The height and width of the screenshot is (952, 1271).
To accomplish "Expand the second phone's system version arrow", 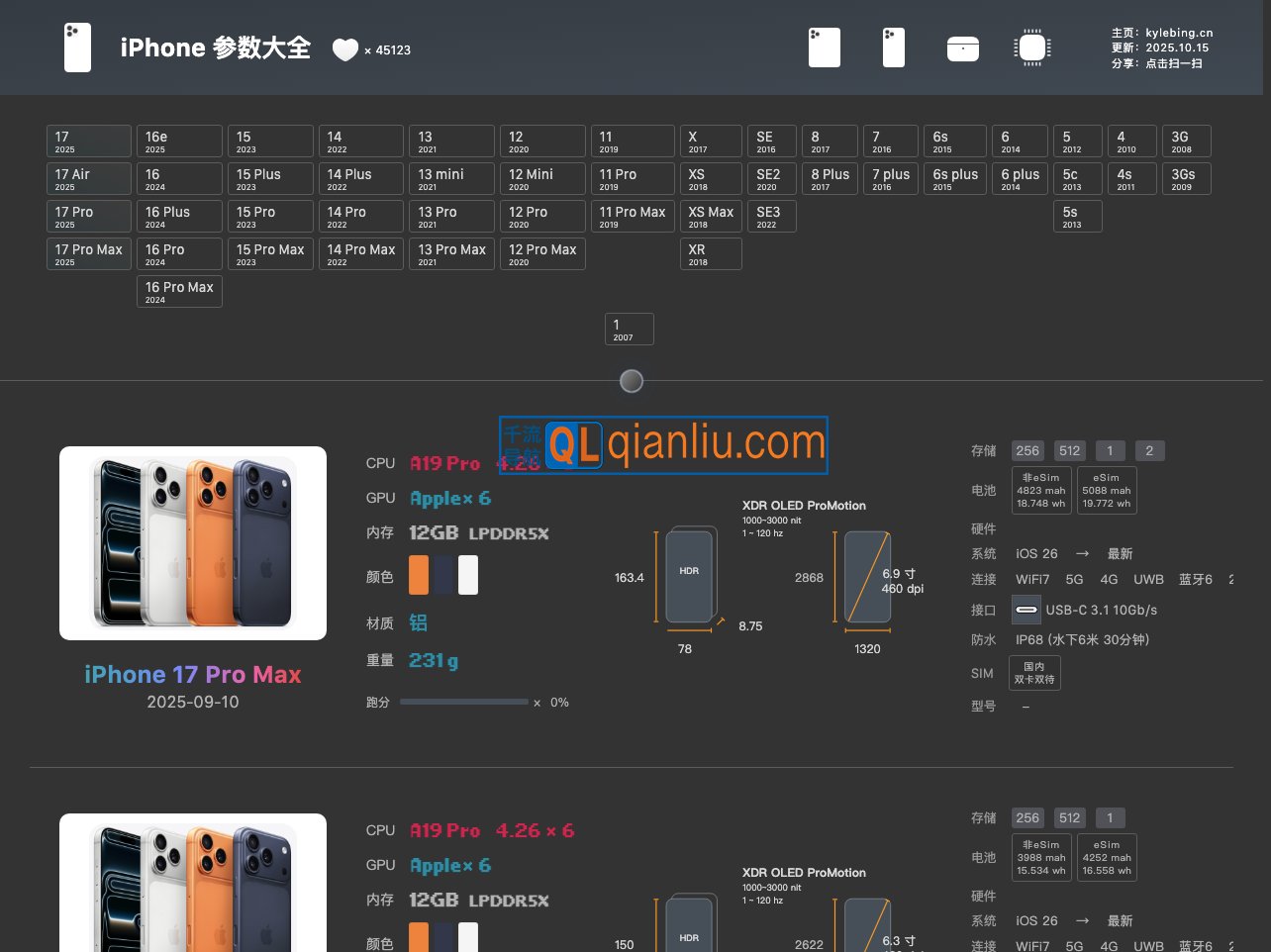I will click(1081, 920).
